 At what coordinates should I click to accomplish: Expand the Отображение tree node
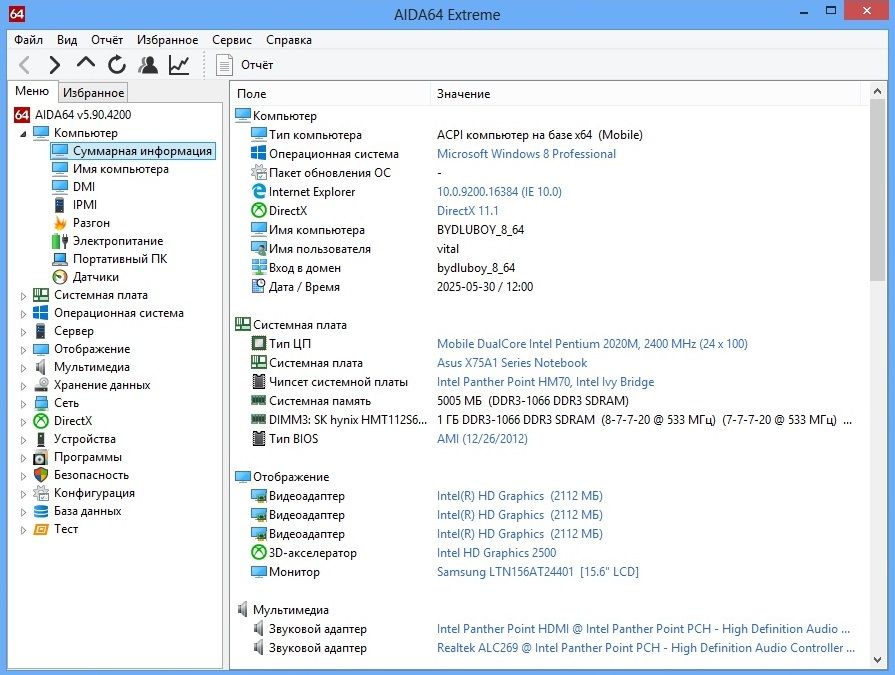[23, 350]
